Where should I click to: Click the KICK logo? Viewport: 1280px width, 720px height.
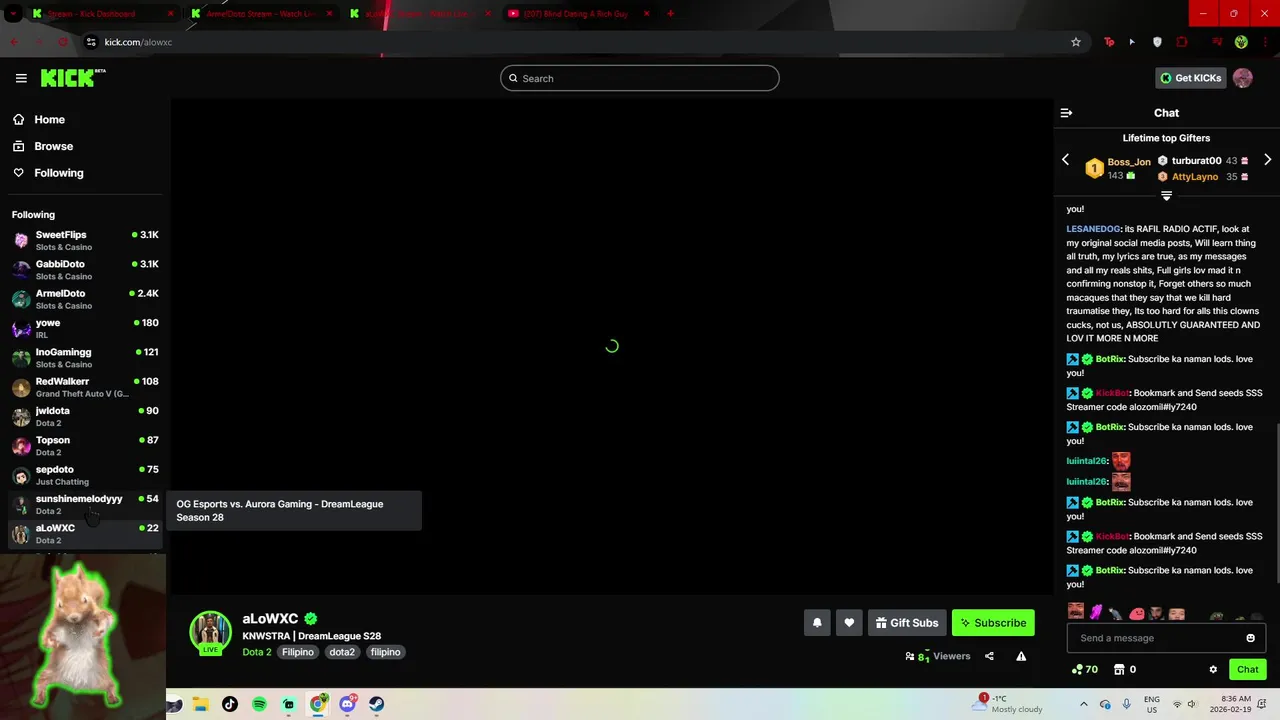click(73, 78)
